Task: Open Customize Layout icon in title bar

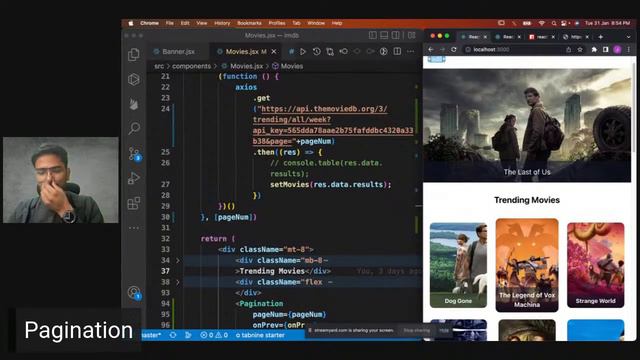Action: coord(411,36)
